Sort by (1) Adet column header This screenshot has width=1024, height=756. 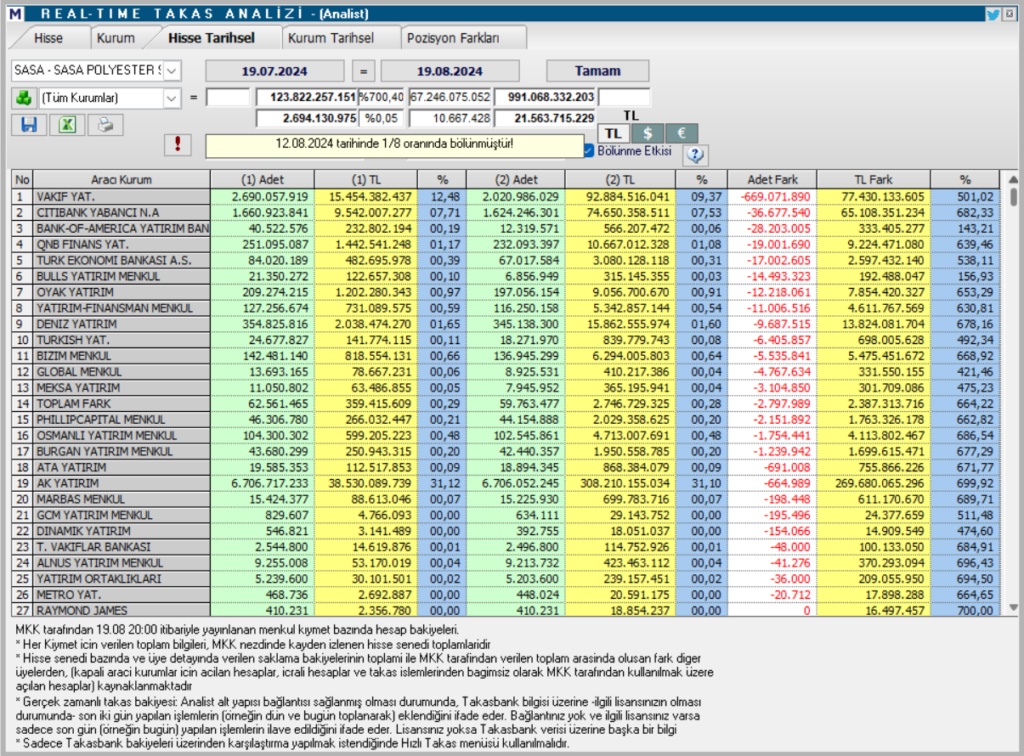263,180
